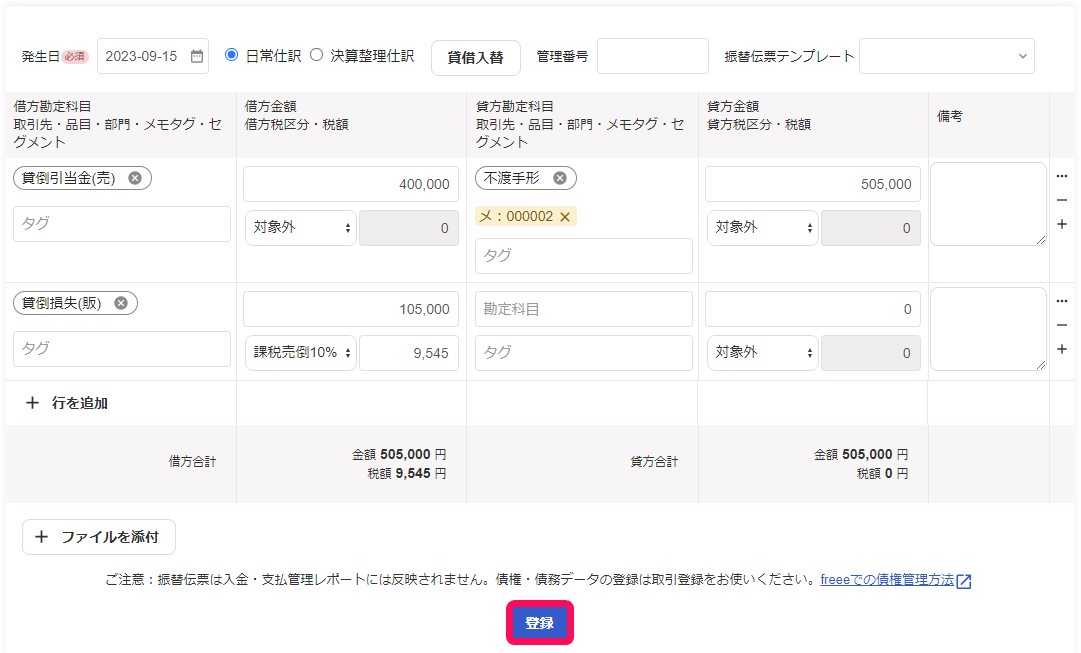Click the 登録 button
This screenshot has height=653, width=1081.
tap(540, 623)
